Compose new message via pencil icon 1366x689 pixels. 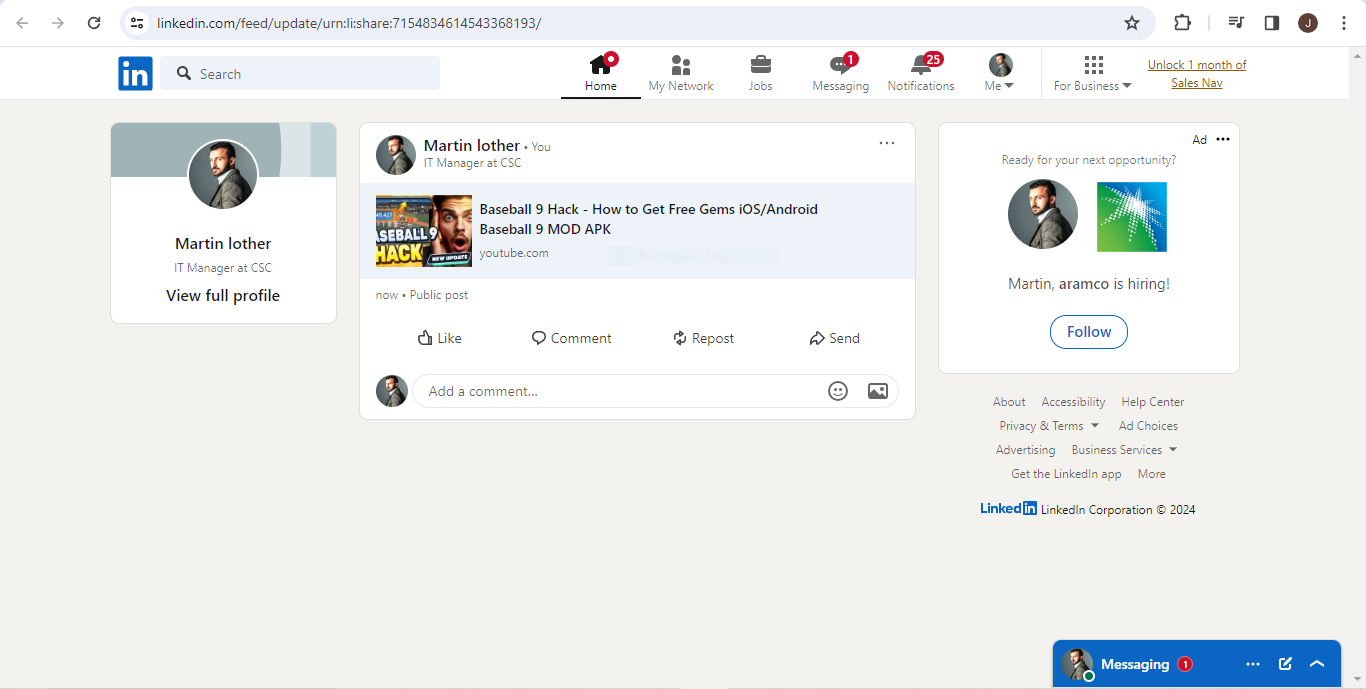pos(1285,664)
